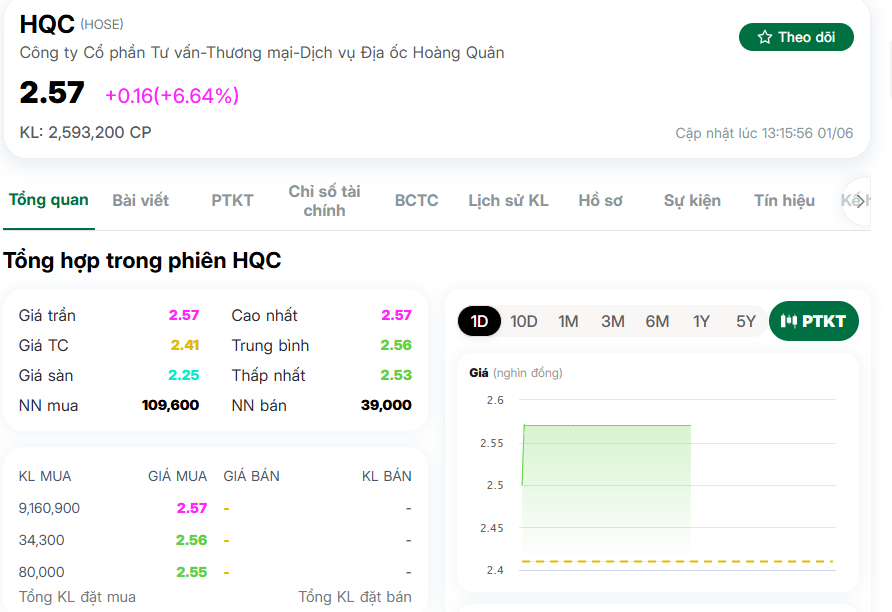
Task: Click the candlestick icon beside PTKT
Action: pos(788,321)
